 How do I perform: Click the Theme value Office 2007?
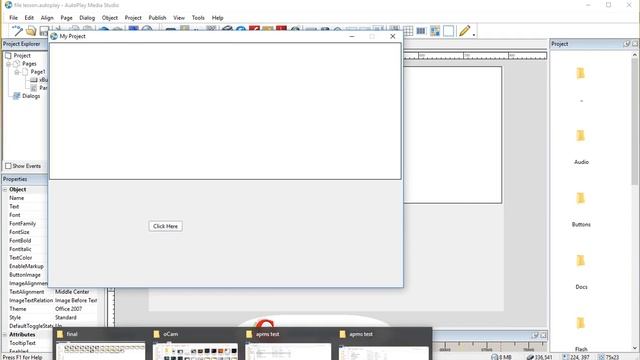click(x=69, y=309)
